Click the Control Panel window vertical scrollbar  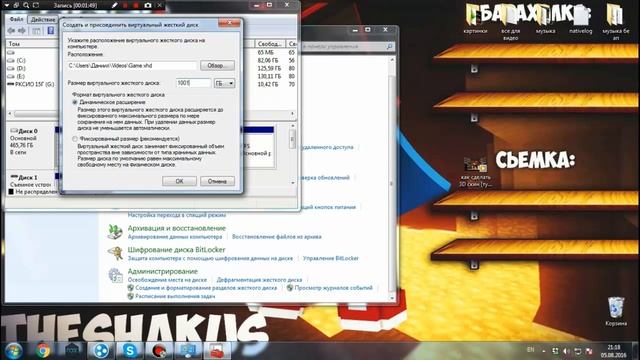[392, 179]
